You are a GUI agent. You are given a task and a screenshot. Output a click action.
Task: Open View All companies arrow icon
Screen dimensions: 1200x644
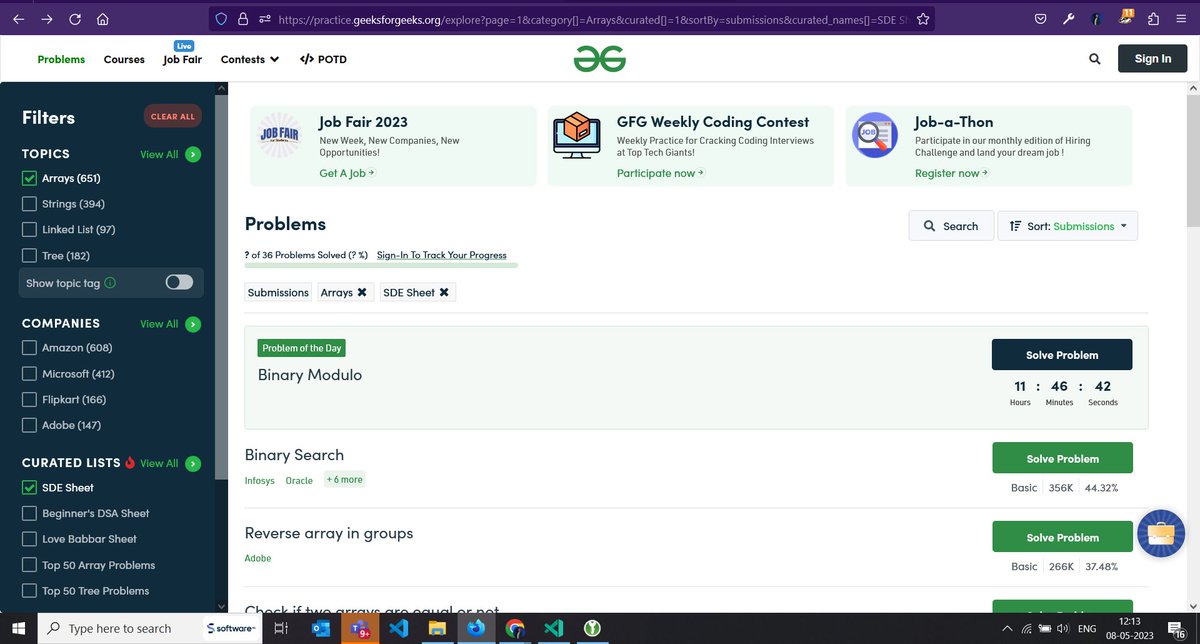(193, 324)
